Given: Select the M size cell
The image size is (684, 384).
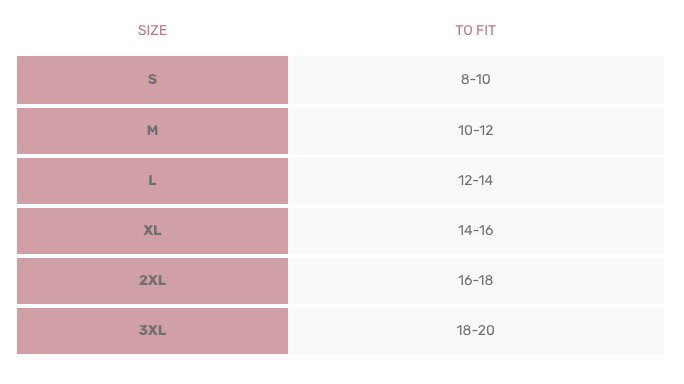Looking at the screenshot, I should click(152, 130).
